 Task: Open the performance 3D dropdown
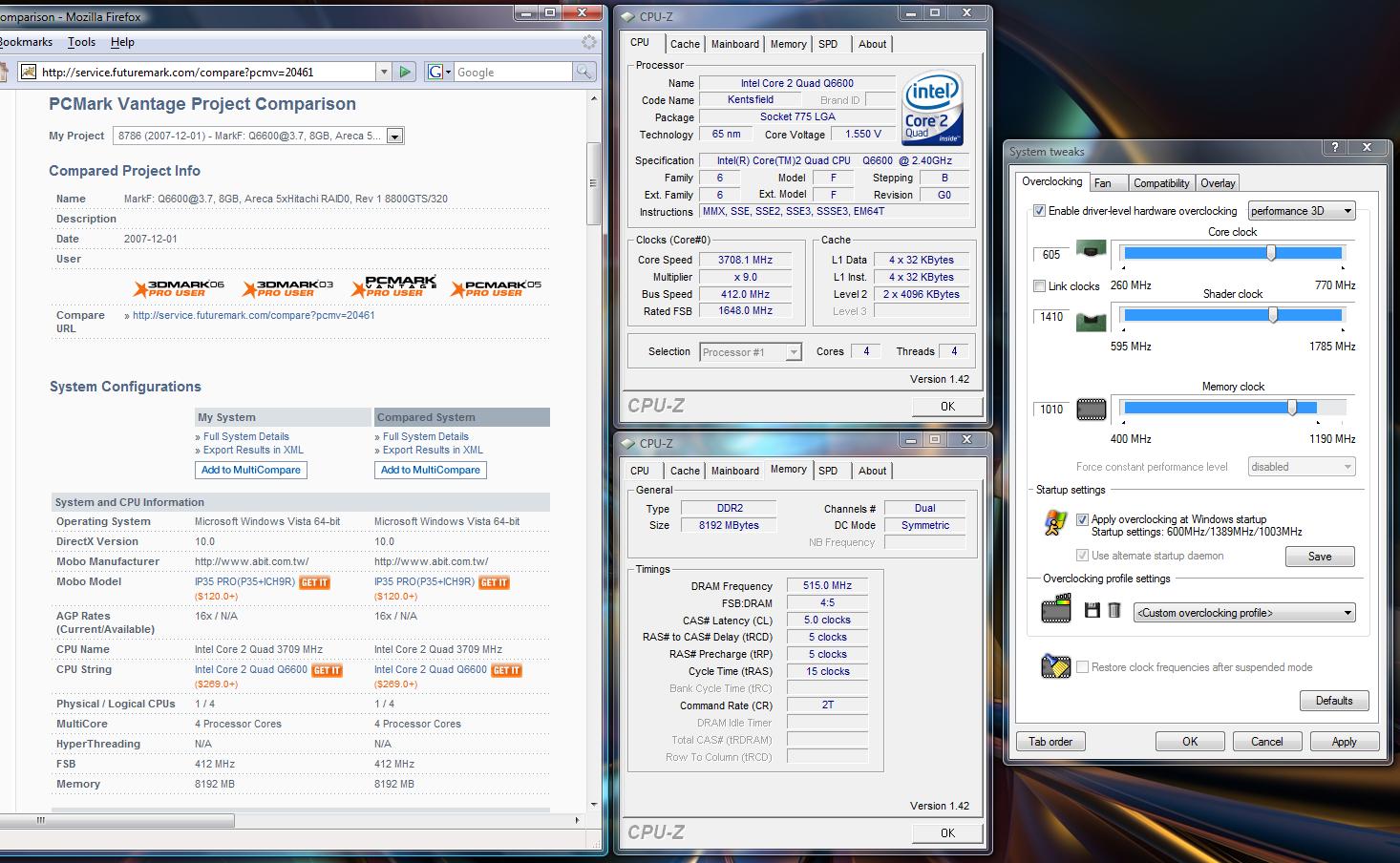tap(1302, 211)
